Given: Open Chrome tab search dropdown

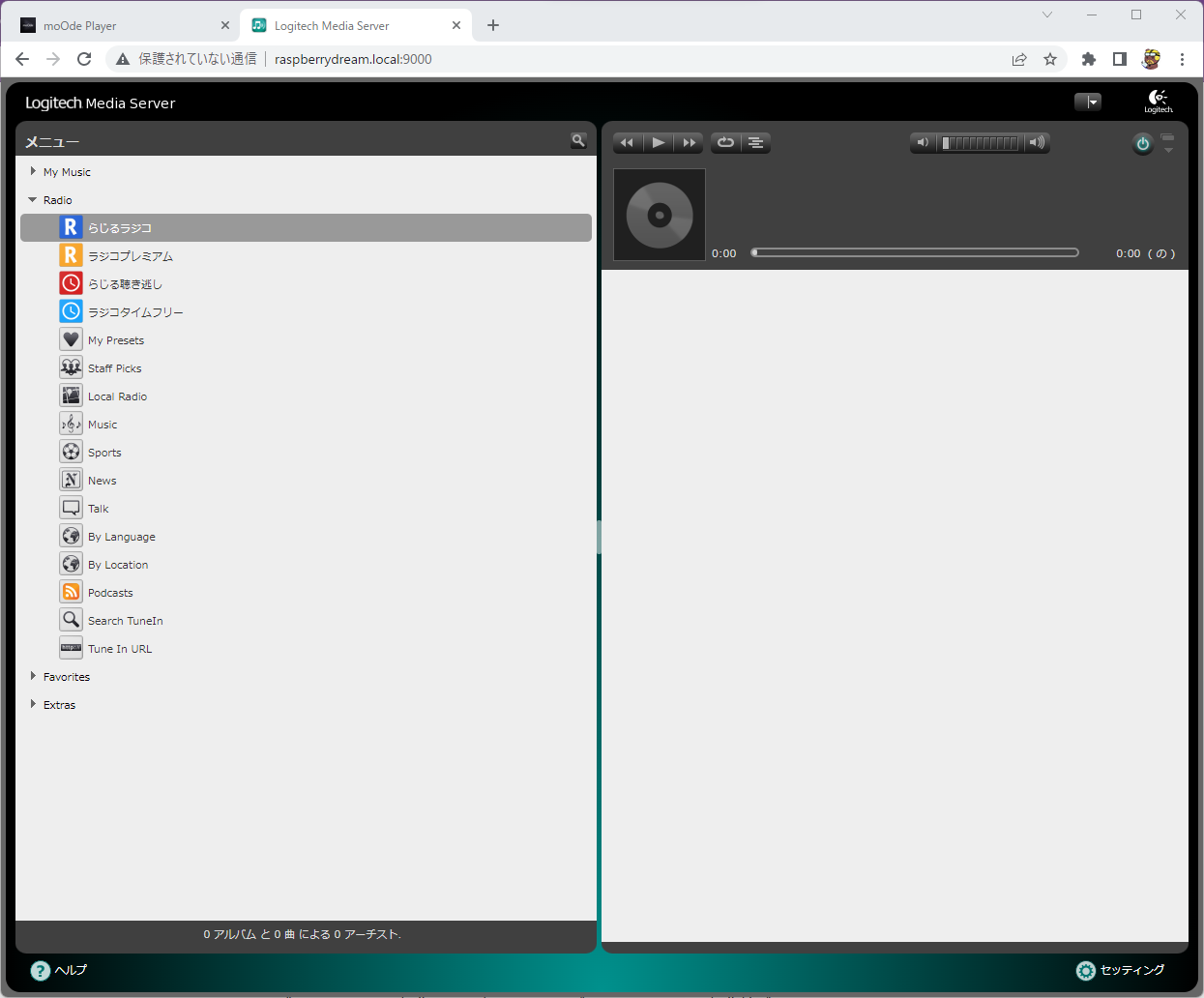Looking at the screenshot, I should click(x=1047, y=15).
